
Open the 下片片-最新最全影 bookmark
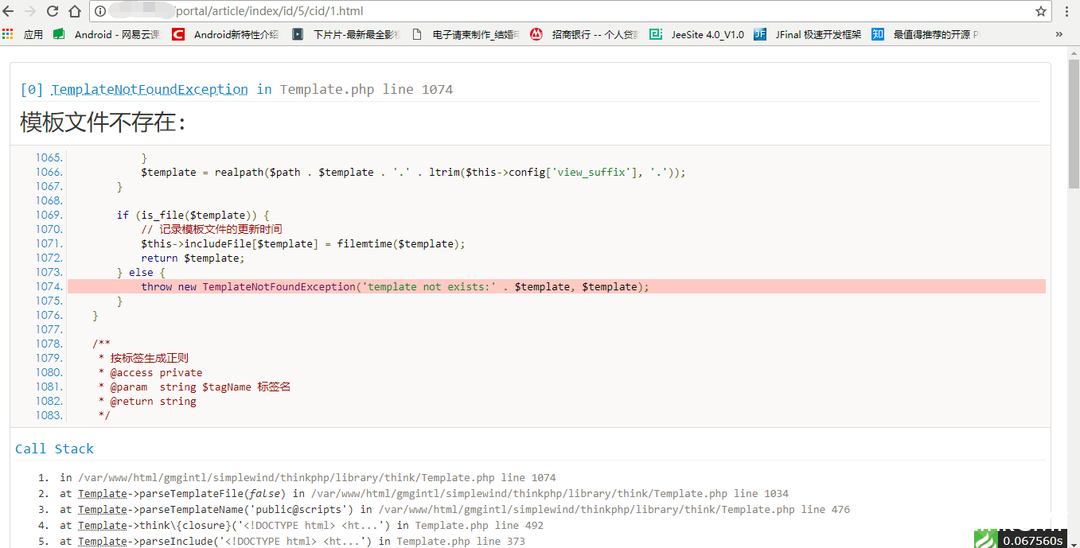coord(346,34)
